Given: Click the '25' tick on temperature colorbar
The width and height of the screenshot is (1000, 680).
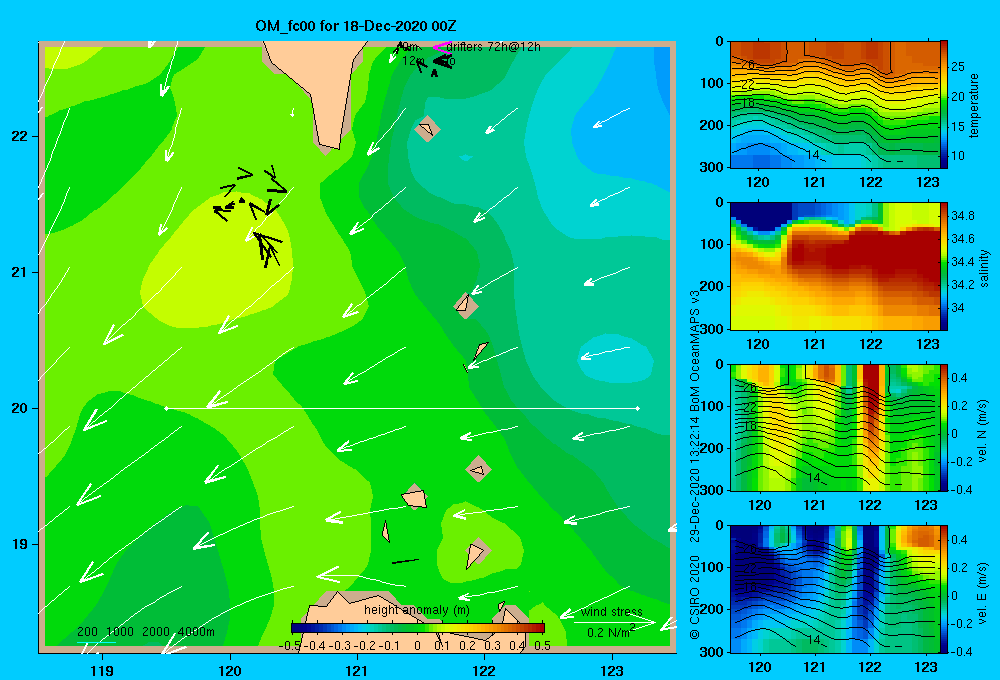Looking at the screenshot, I should [x=958, y=67].
